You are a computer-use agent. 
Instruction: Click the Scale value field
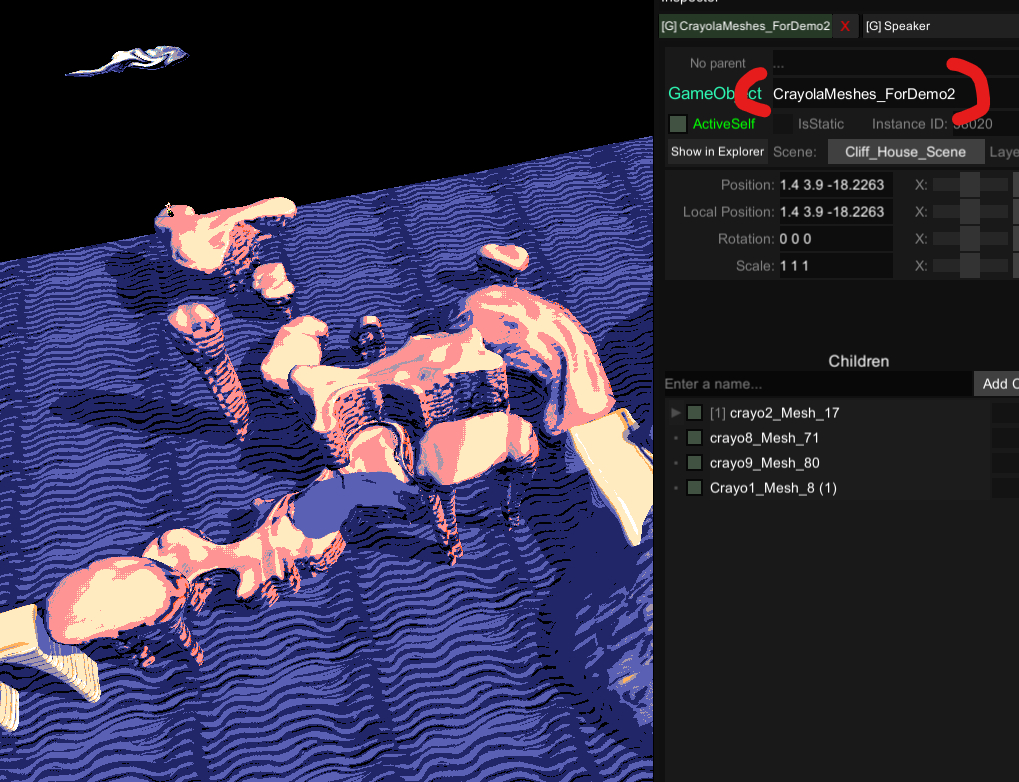[x=834, y=266]
